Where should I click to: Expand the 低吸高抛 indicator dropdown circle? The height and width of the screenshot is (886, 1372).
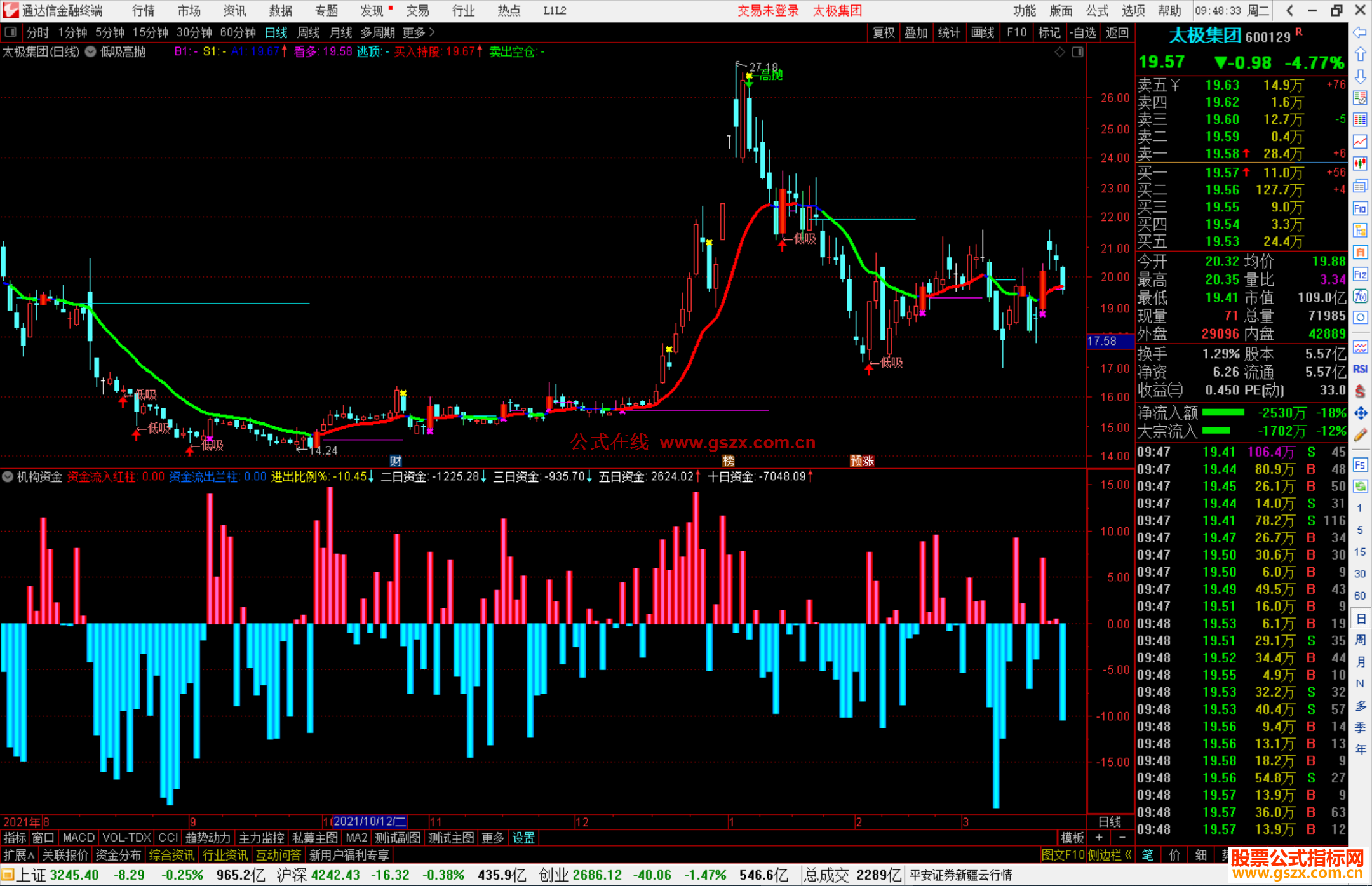(x=90, y=52)
